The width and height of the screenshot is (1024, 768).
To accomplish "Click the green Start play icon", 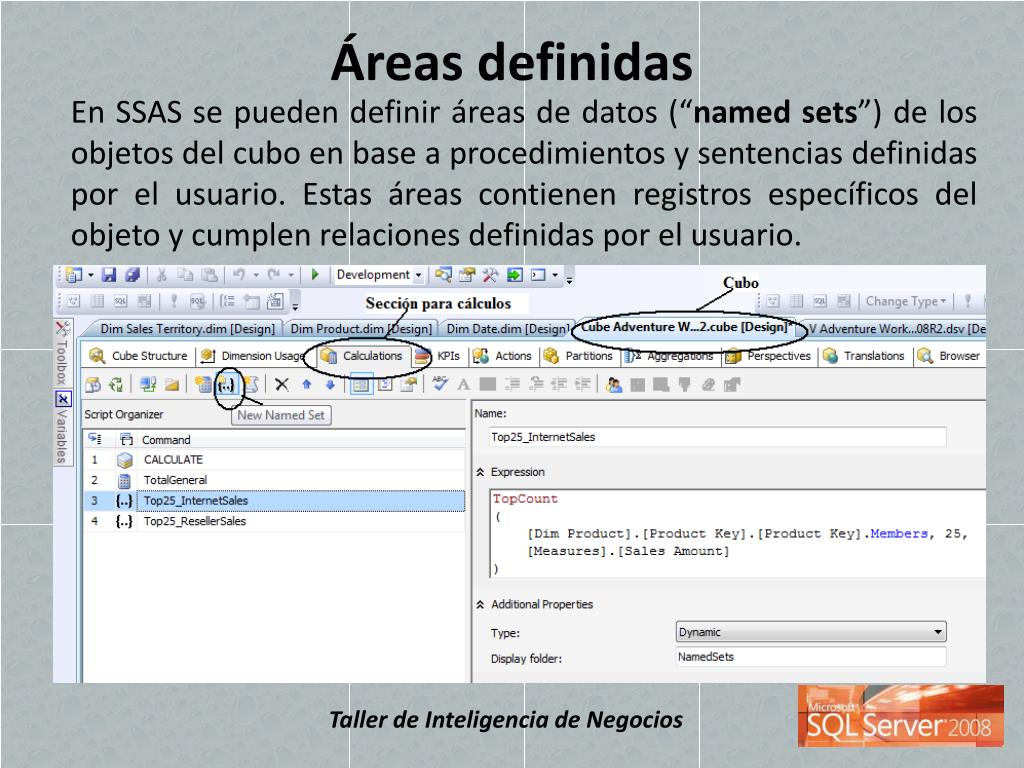I will pos(315,275).
